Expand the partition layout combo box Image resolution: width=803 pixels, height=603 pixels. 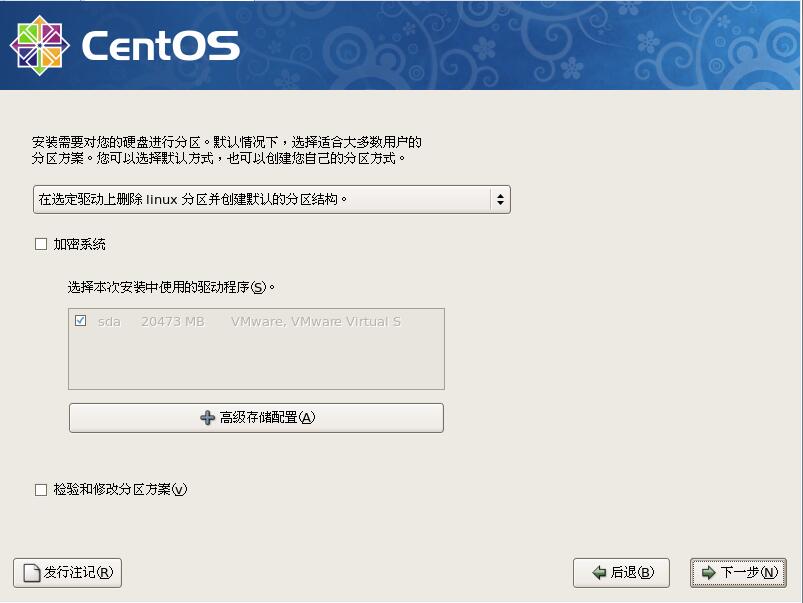270,199
